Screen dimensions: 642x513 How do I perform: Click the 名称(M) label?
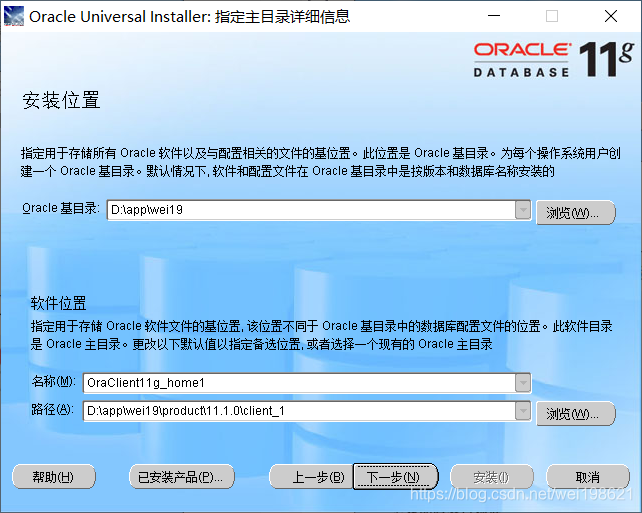pos(54,382)
